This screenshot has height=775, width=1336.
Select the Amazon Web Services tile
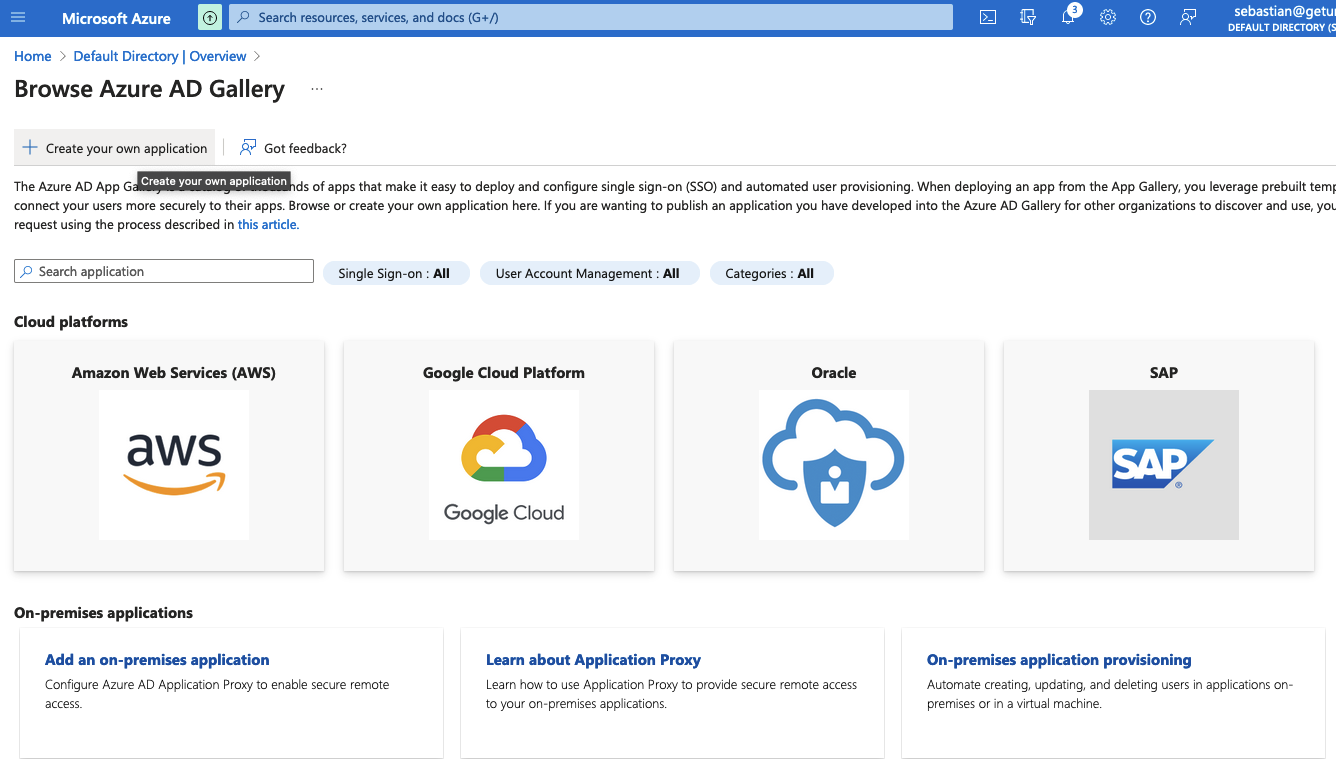[169, 455]
